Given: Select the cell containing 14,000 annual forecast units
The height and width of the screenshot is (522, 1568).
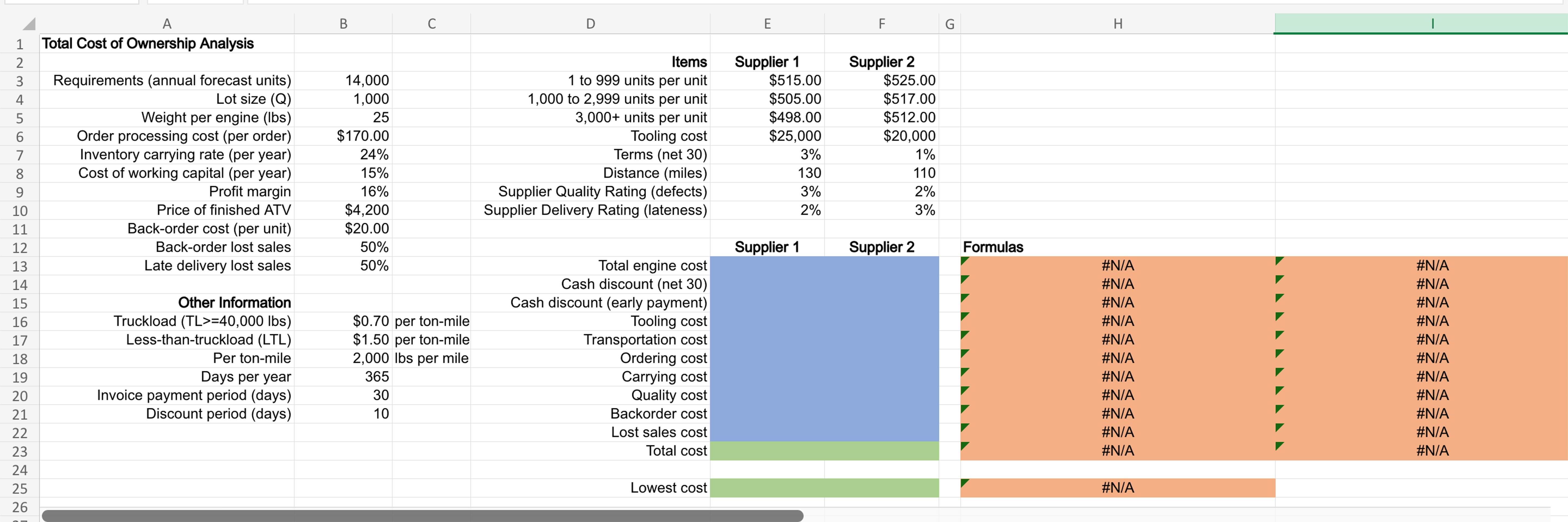Looking at the screenshot, I should tap(343, 80).
